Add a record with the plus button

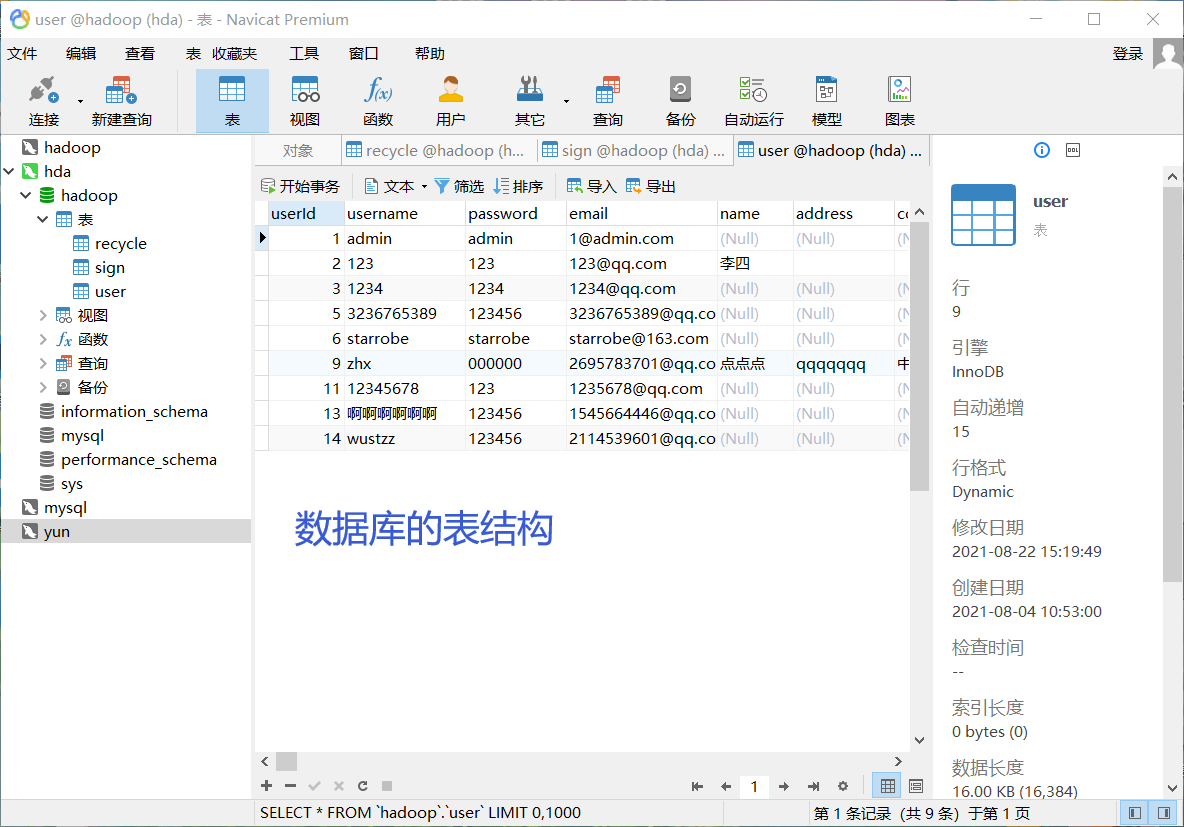coord(267,786)
